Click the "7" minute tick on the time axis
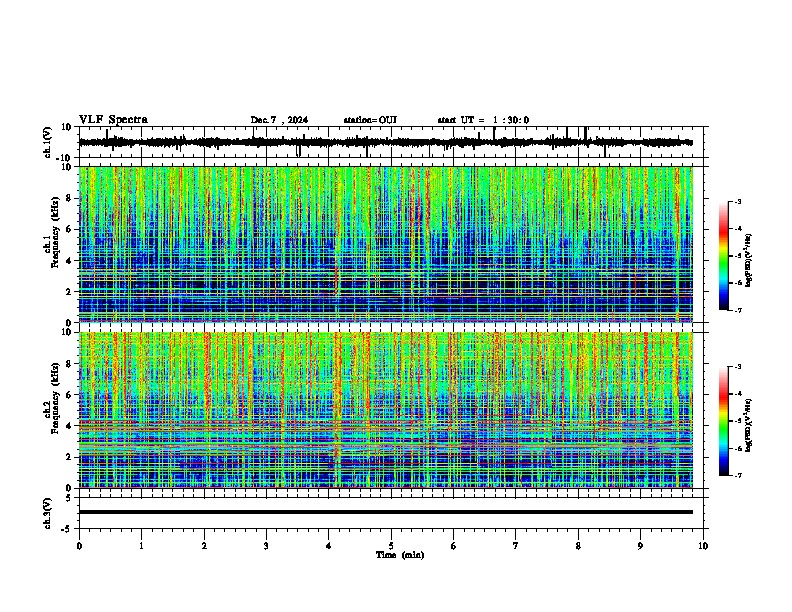 (x=516, y=546)
